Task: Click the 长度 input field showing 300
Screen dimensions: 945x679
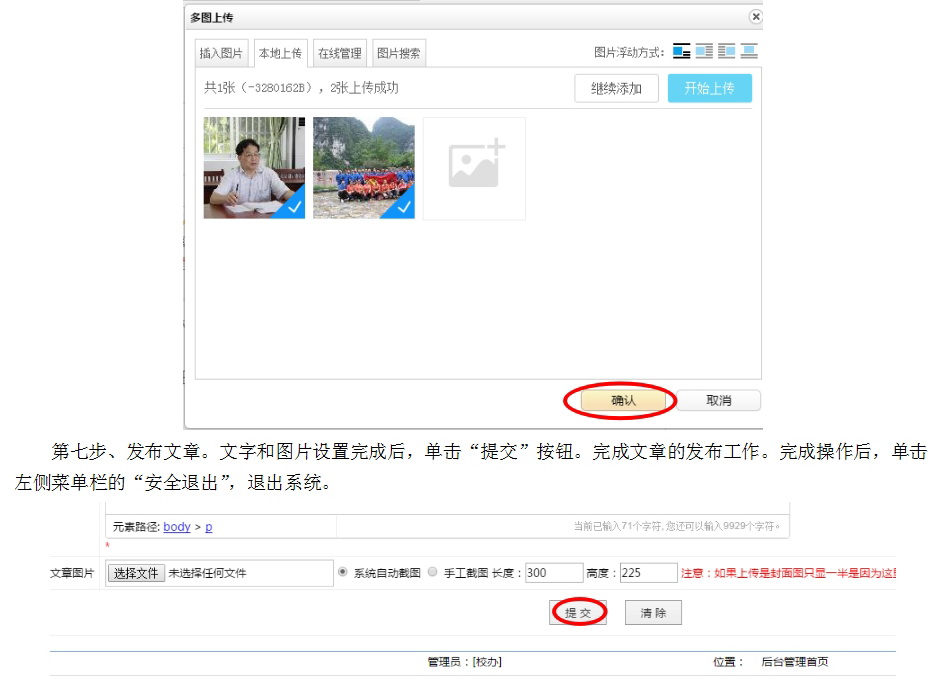Action: point(554,573)
